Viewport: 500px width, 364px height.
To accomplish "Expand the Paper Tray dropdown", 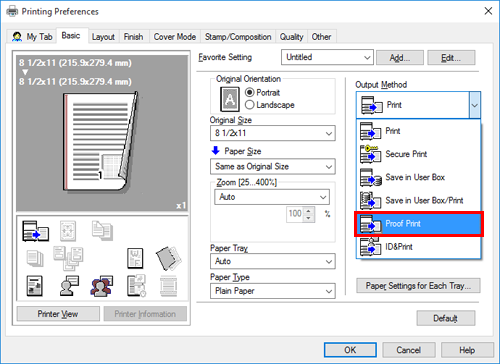I will point(273,261).
